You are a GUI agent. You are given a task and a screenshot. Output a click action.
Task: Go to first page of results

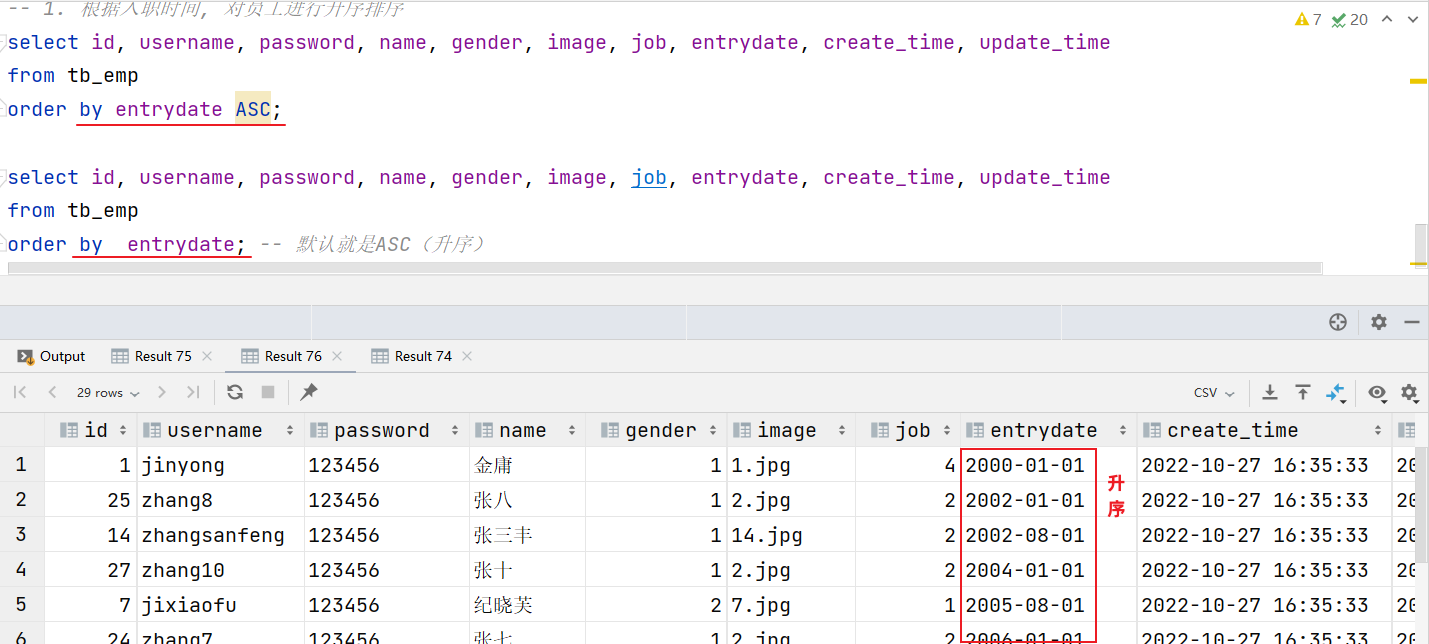point(21,392)
